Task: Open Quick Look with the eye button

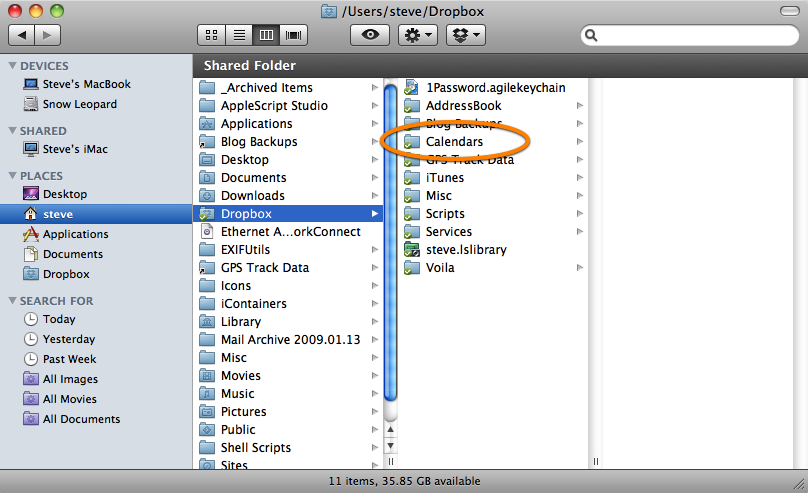Action: 370,35
